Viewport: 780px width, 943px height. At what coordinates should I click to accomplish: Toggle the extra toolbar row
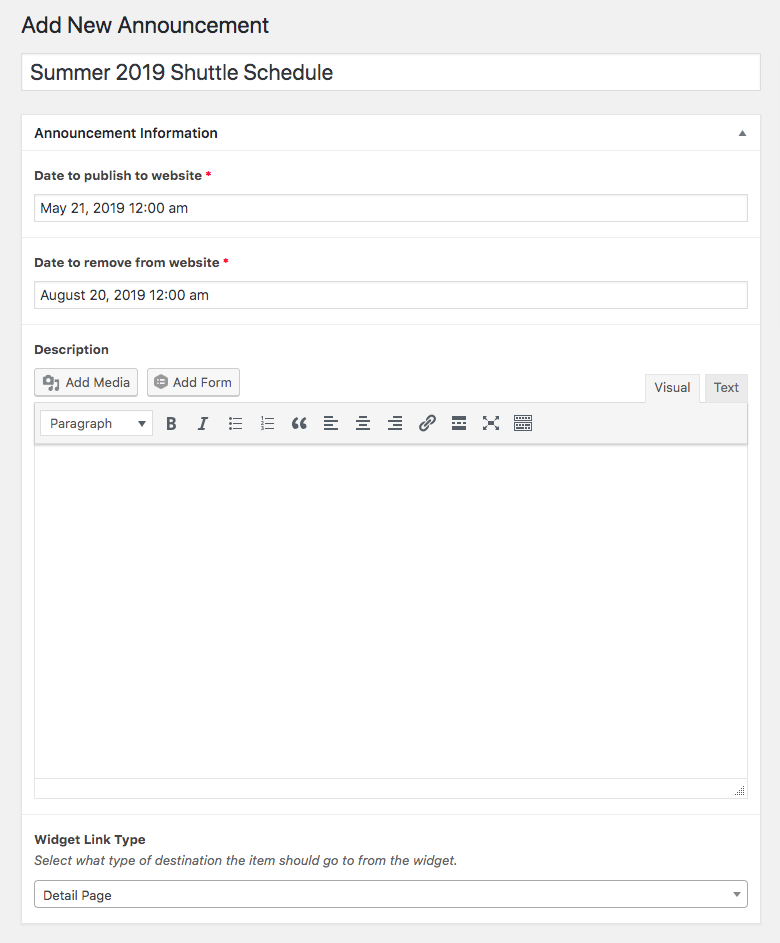click(523, 423)
